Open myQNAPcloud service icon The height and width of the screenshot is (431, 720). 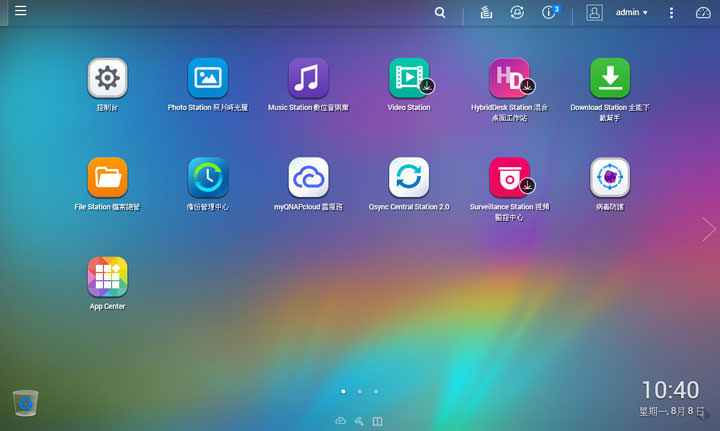coord(308,178)
